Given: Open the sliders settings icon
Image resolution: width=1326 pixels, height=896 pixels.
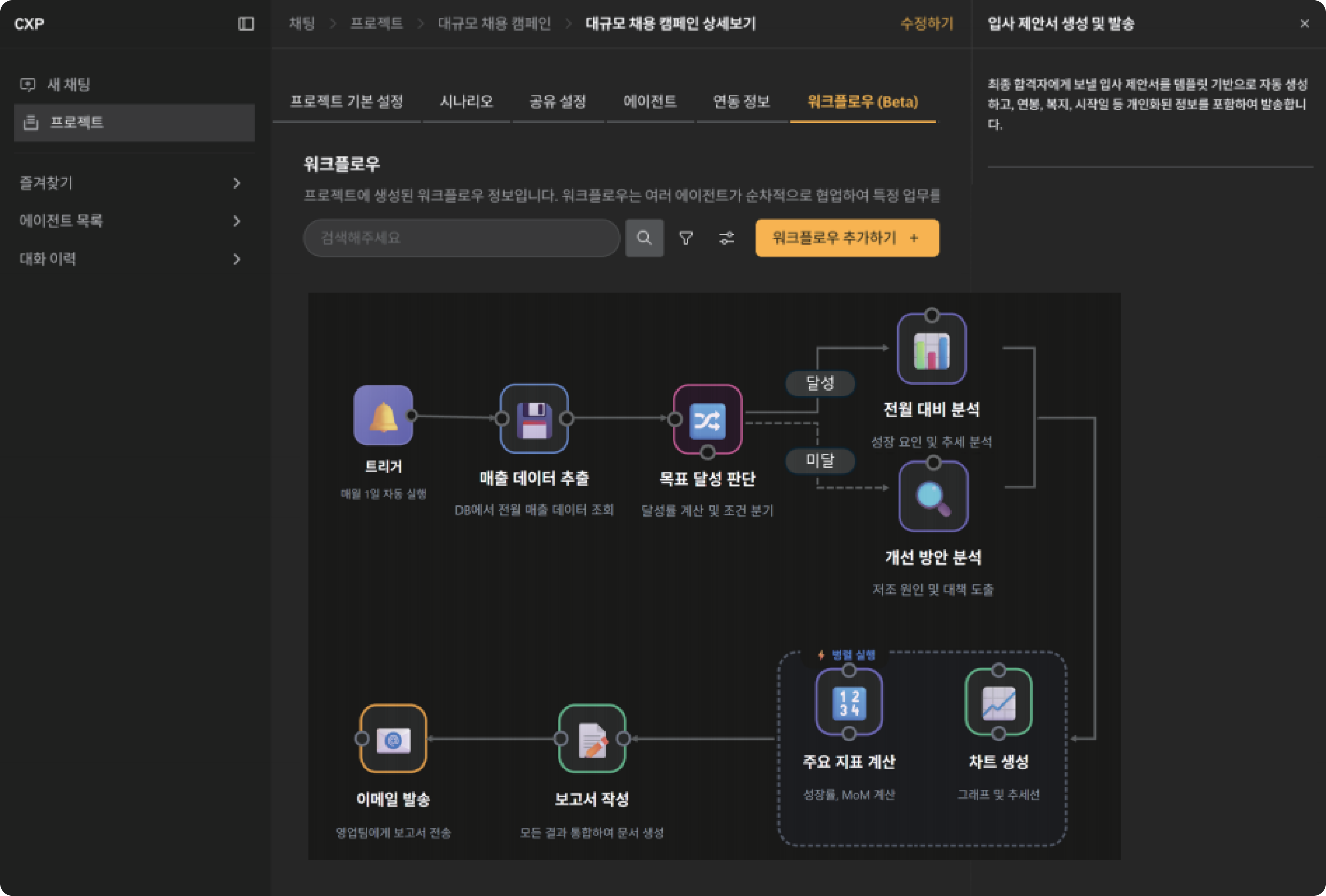Looking at the screenshot, I should coord(726,238).
